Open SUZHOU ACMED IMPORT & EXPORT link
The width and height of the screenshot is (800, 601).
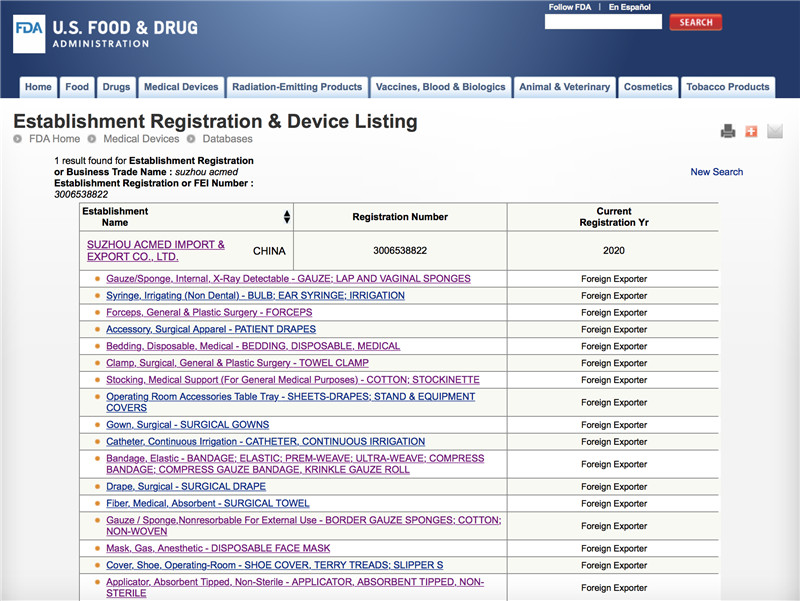[156, 251]
